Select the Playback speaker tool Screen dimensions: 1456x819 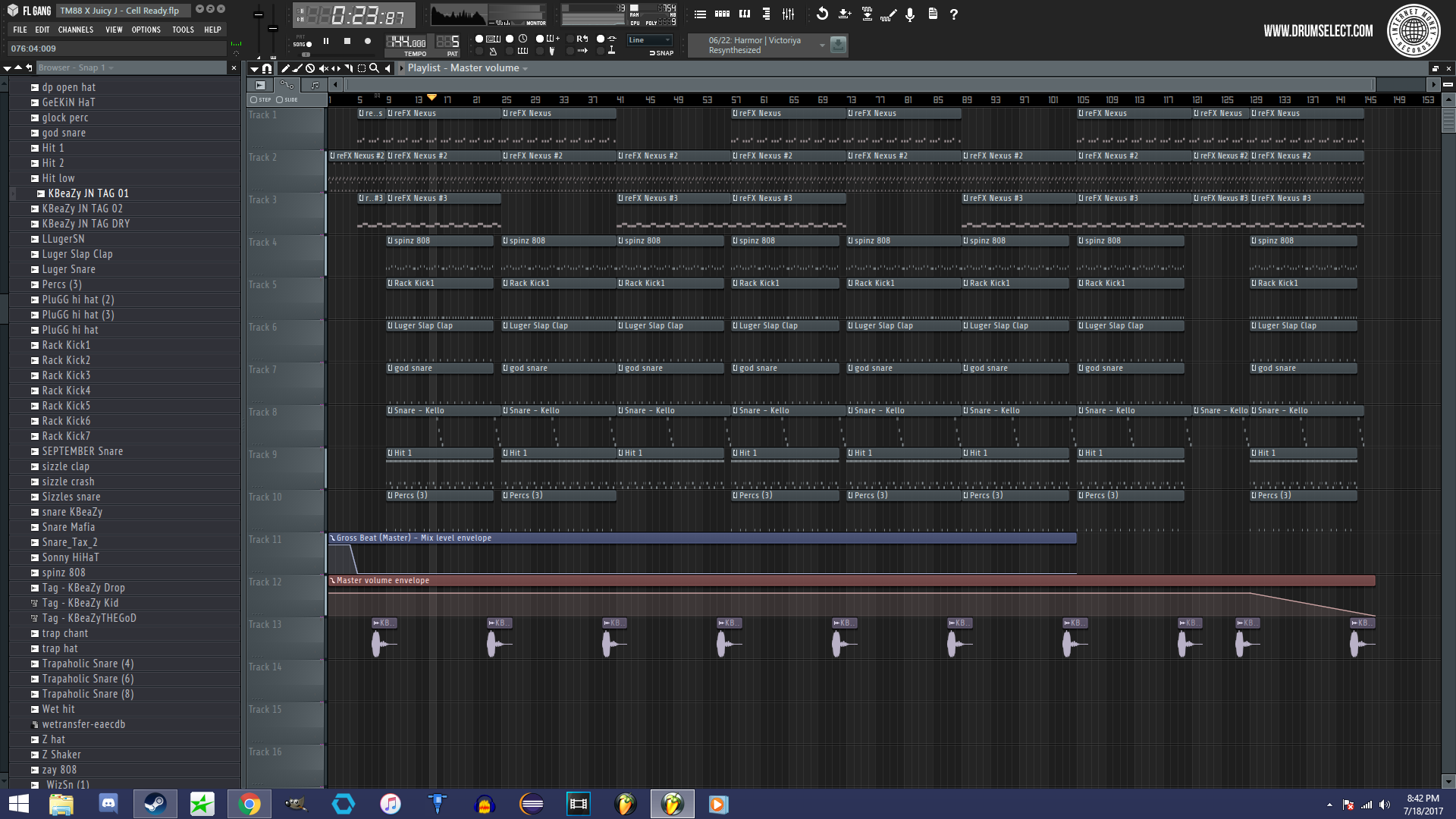pos(388,68)
